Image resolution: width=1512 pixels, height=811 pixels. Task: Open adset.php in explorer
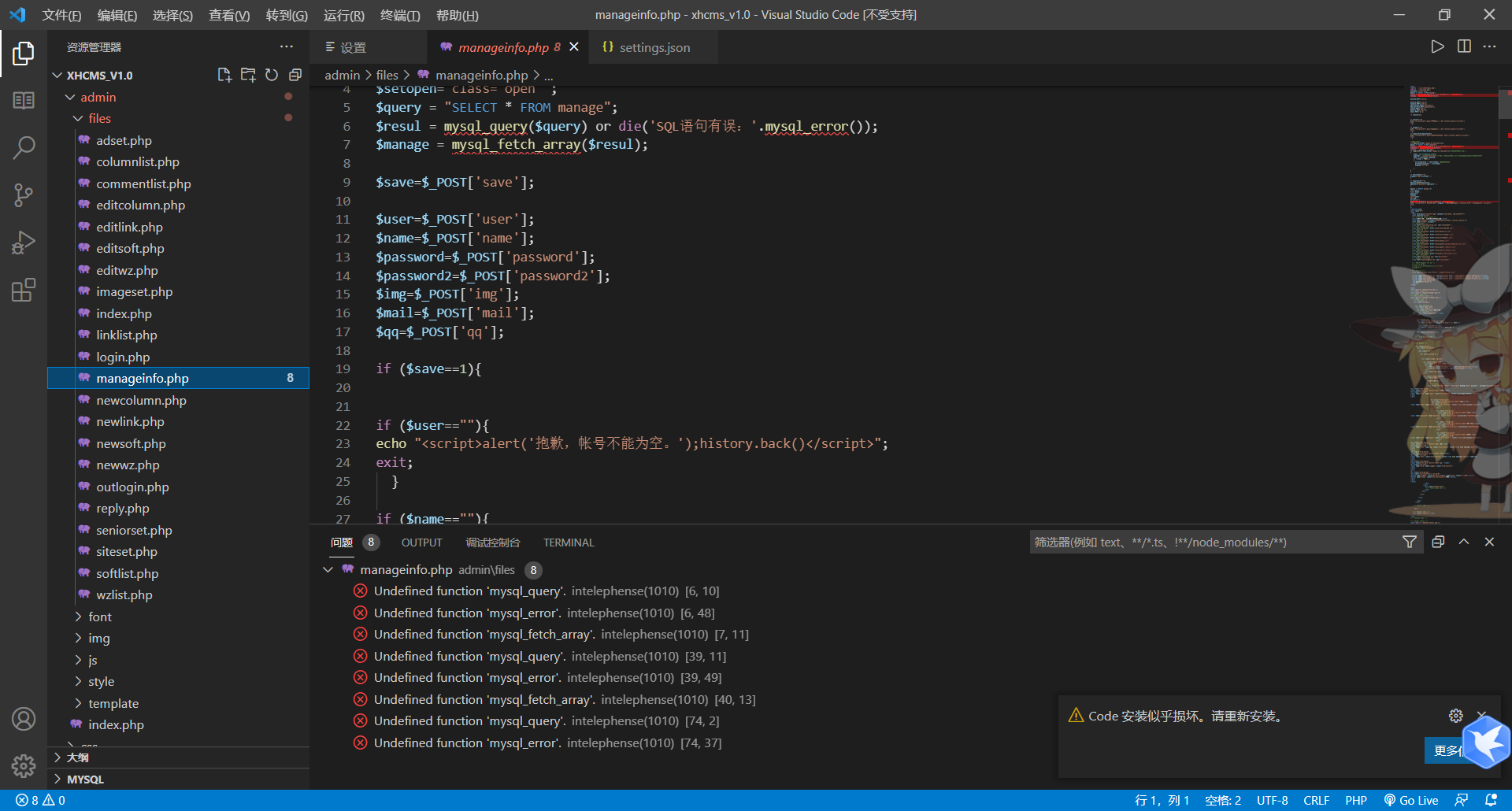pos(124,140)
